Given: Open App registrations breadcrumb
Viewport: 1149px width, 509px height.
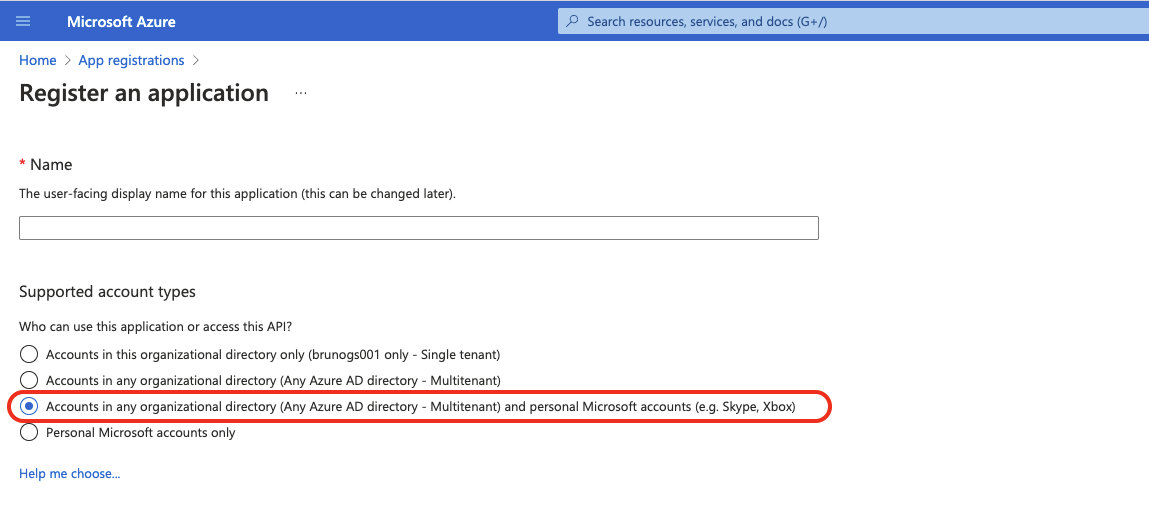Looking at the screenshot, I should click(x=131, y=60).
